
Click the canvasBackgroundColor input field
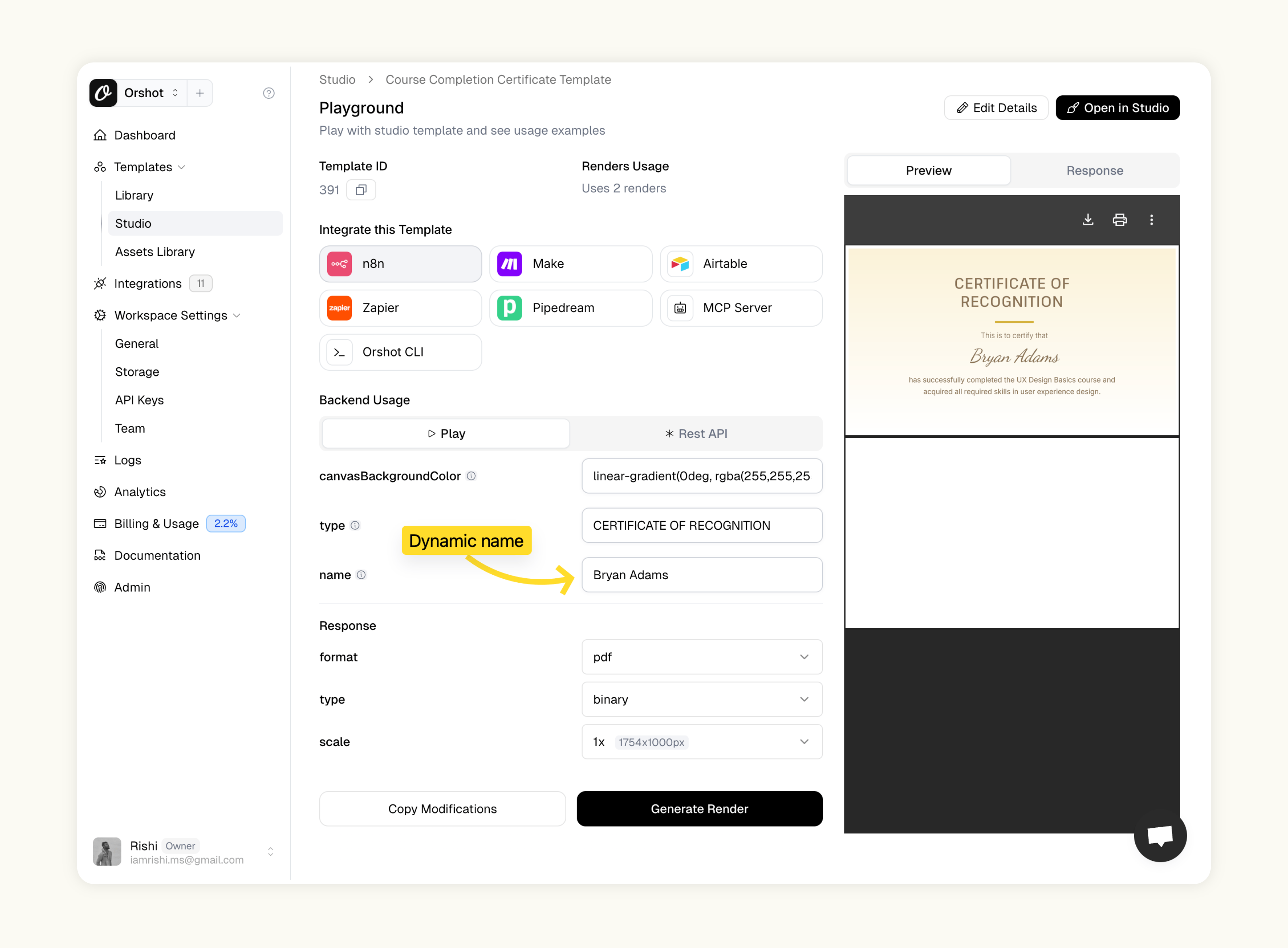tap(702, 476)
